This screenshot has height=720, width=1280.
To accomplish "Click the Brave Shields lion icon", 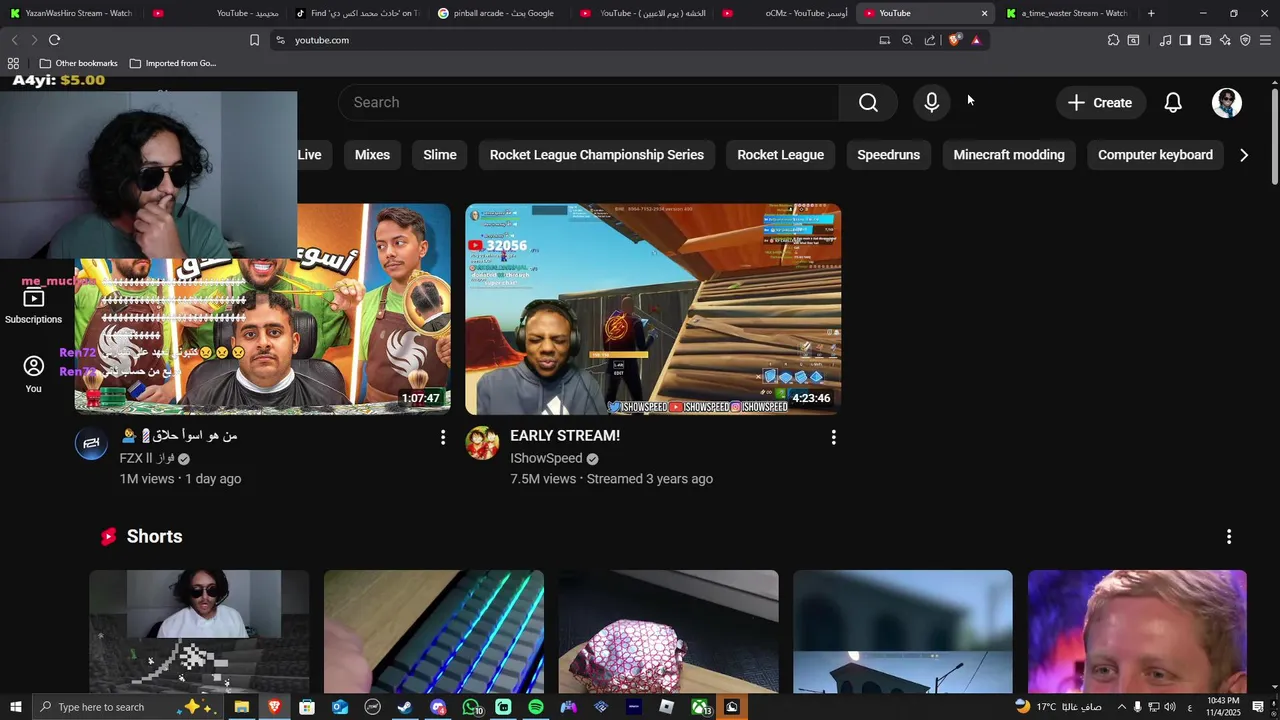I will point(954,40).
